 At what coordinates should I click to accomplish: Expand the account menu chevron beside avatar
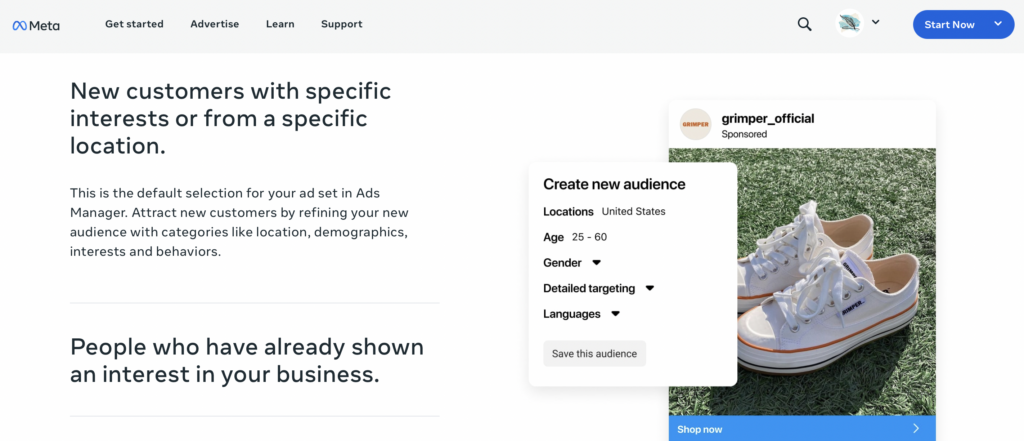coord(876,22)
